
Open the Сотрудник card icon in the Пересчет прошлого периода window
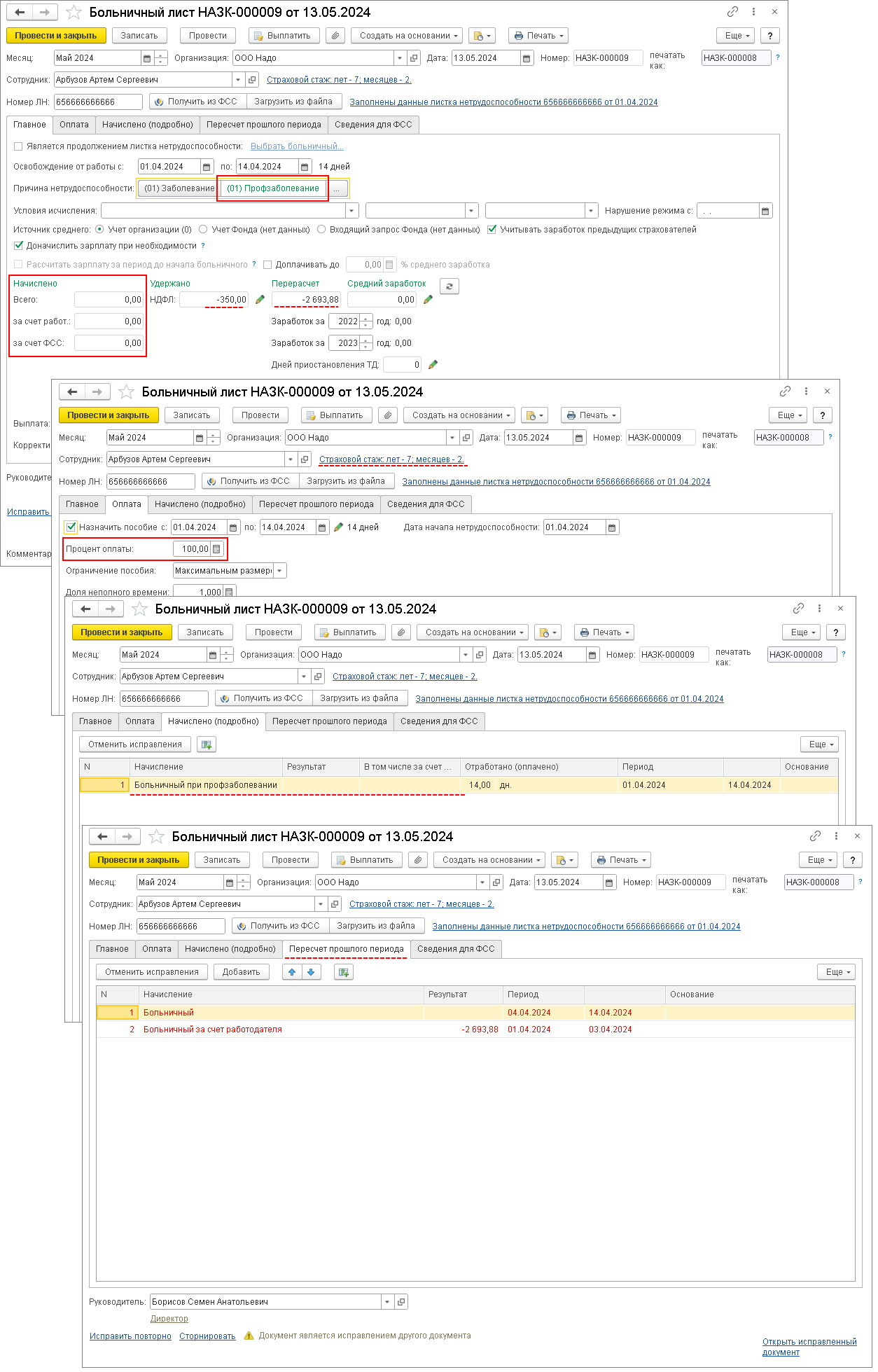click(x=335, y=904)
